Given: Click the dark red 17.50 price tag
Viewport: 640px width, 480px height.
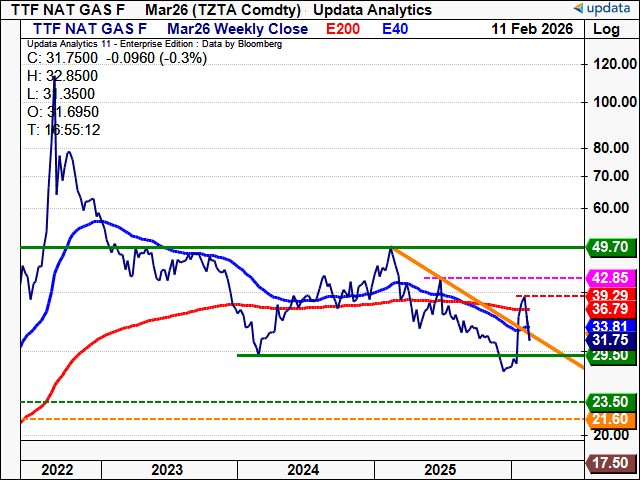Looking at the screenshot, I should point(610,464).
